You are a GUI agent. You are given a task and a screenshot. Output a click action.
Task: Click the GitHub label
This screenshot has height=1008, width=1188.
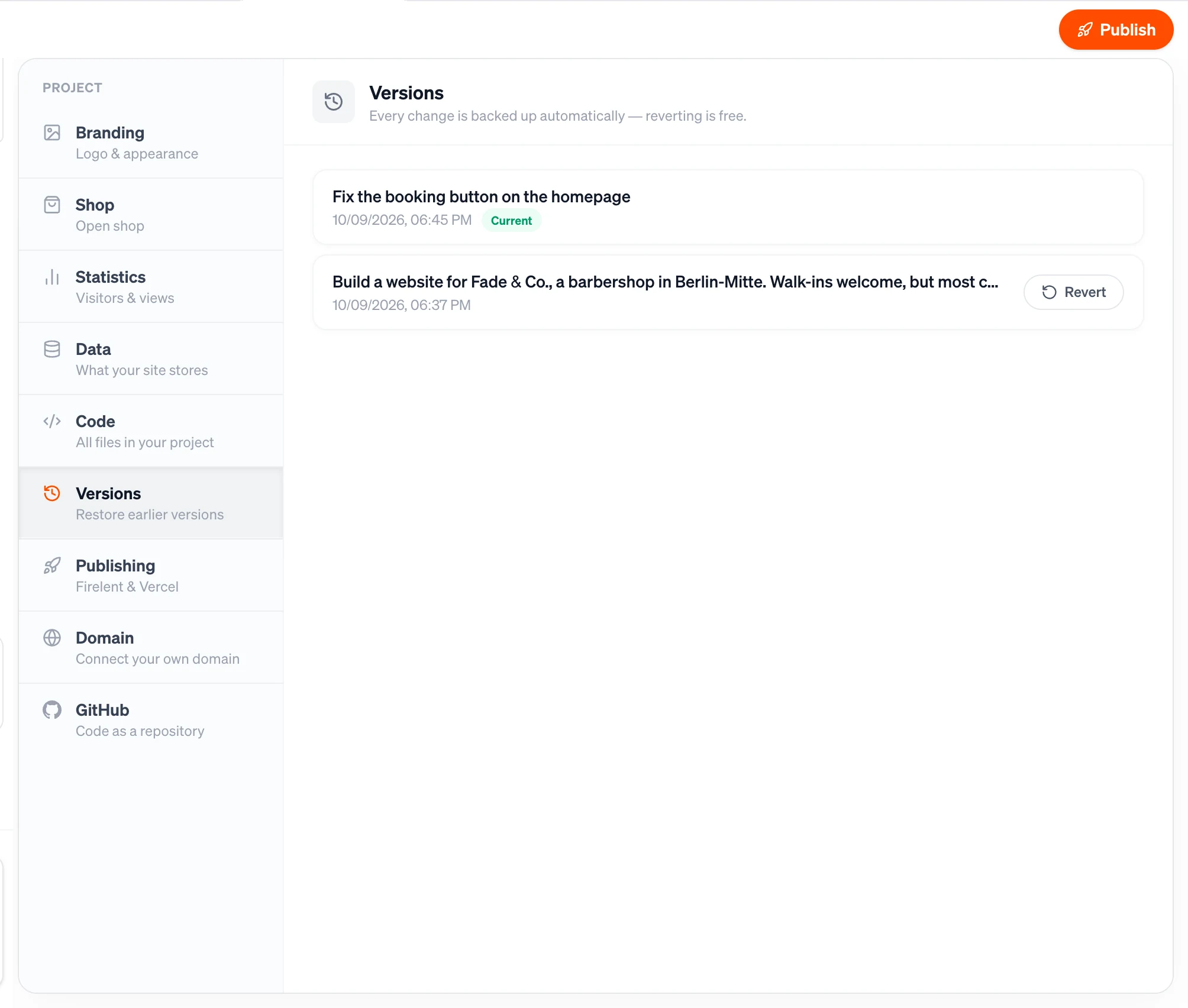[102, 710]
